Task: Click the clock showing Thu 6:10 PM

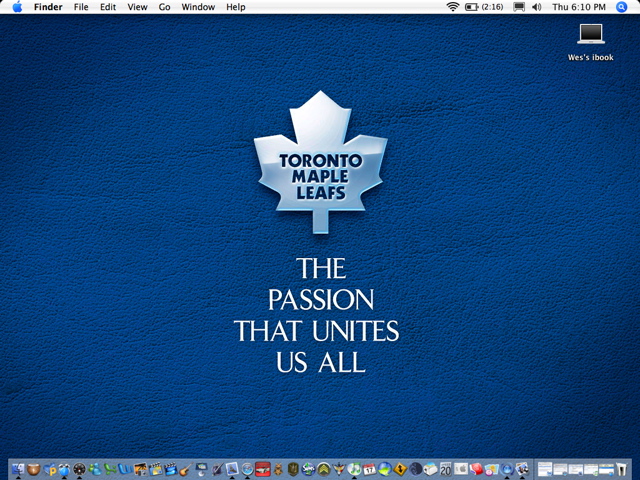Action: point(579,7)
